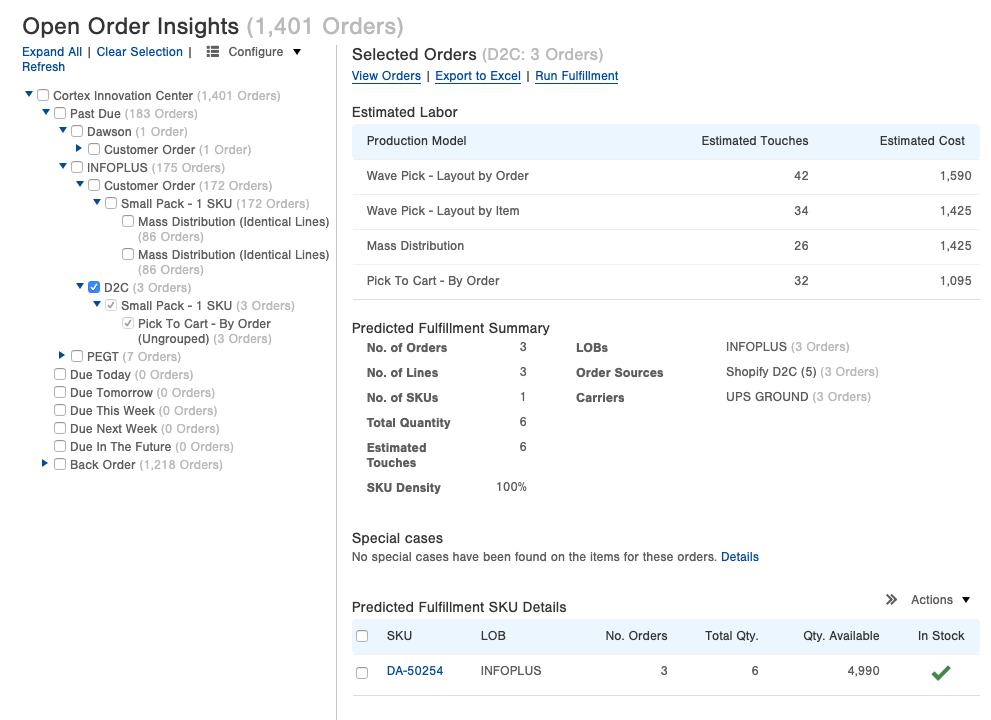Tick the INFOPLUS checkbox in tree
Screen dimensions: 991x720
[77, 168]
